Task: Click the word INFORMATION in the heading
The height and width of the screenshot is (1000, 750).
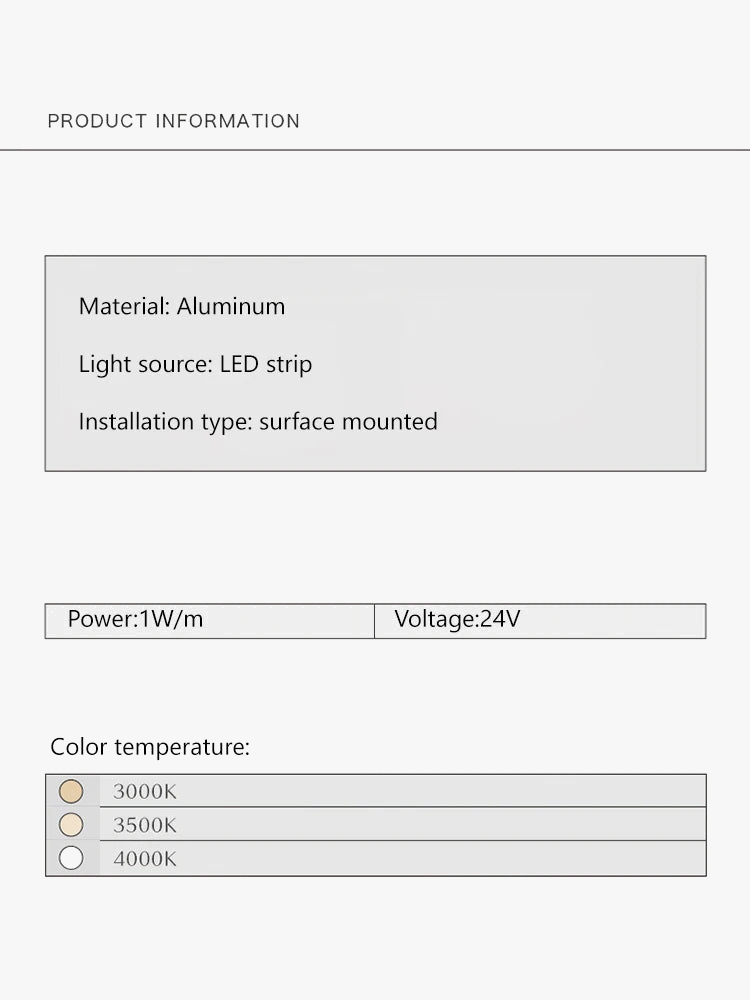Action: (x=228, y=121)
